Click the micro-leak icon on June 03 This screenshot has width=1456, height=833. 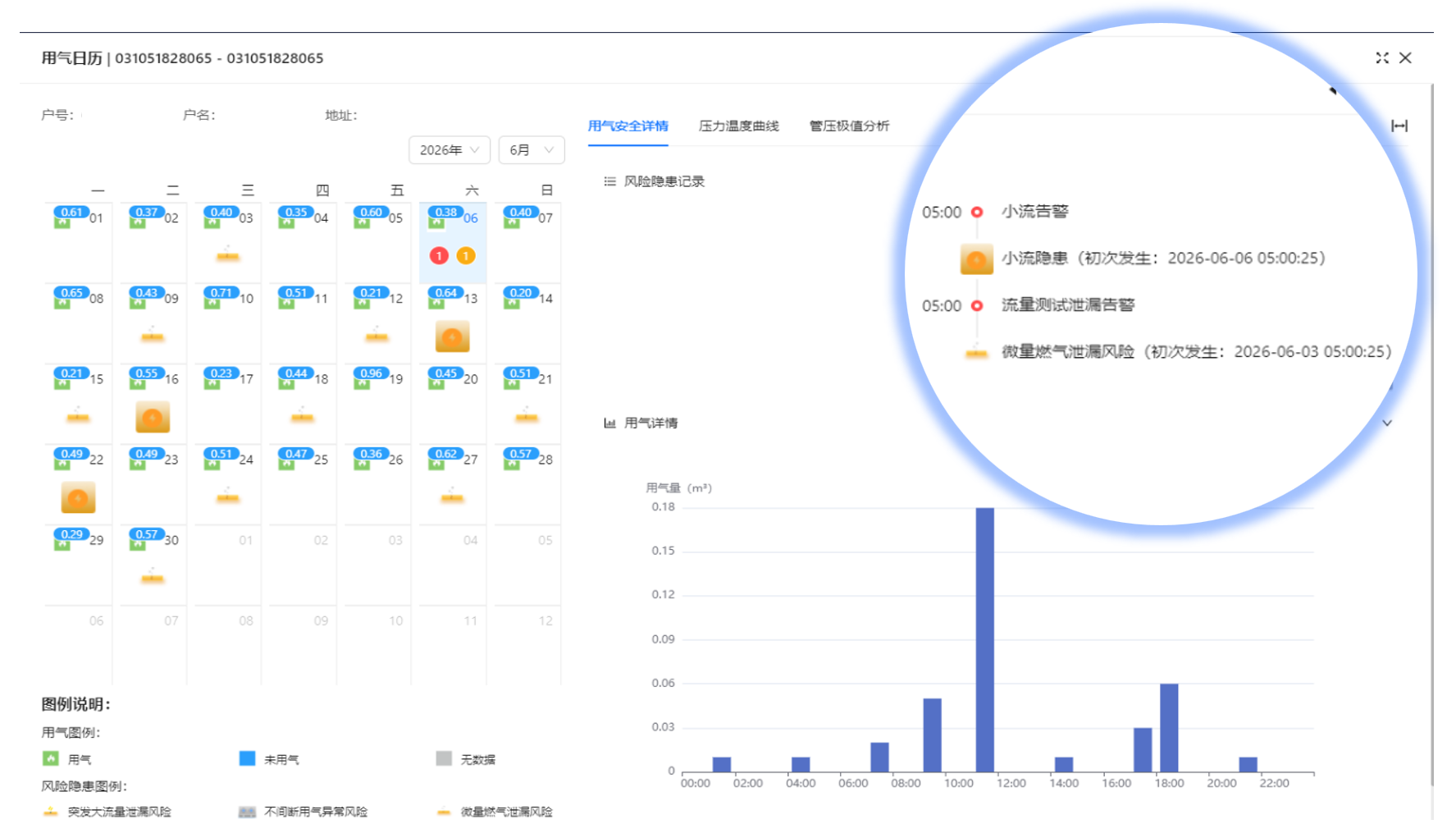click(x=227, y=255)
